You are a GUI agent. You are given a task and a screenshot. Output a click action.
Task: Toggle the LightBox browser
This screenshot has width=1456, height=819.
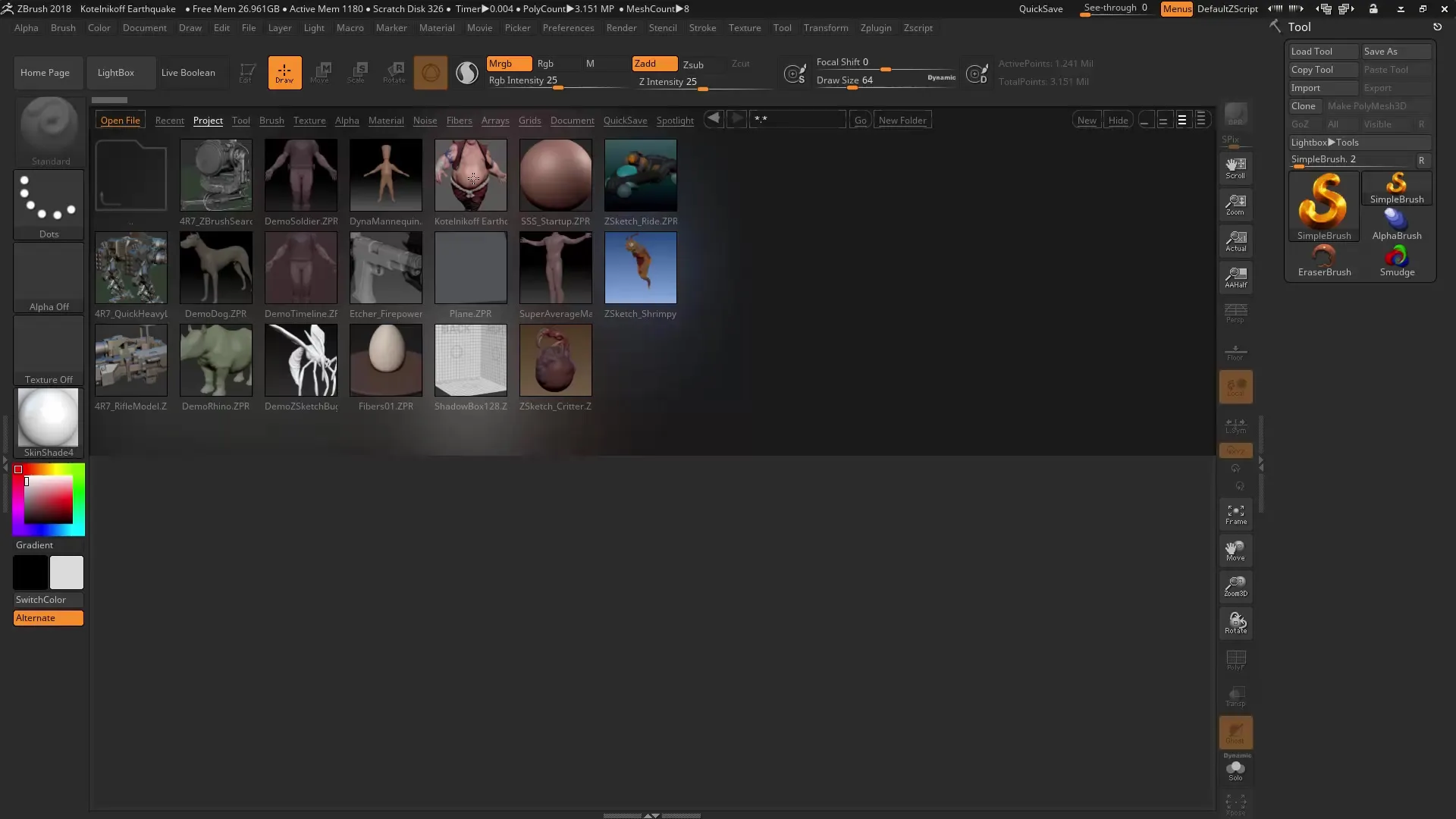click(x=121, y=73)
